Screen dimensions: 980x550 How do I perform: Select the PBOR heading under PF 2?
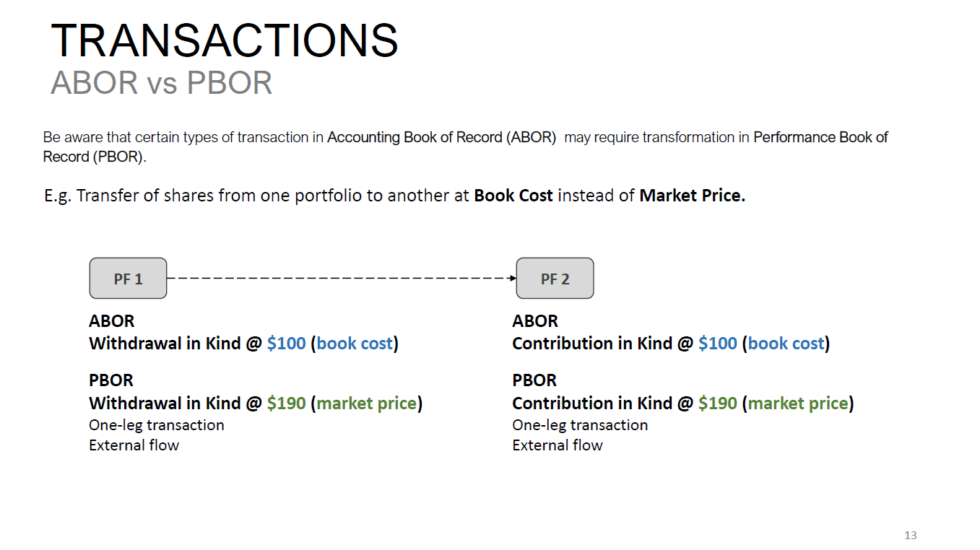pos(535,380)
